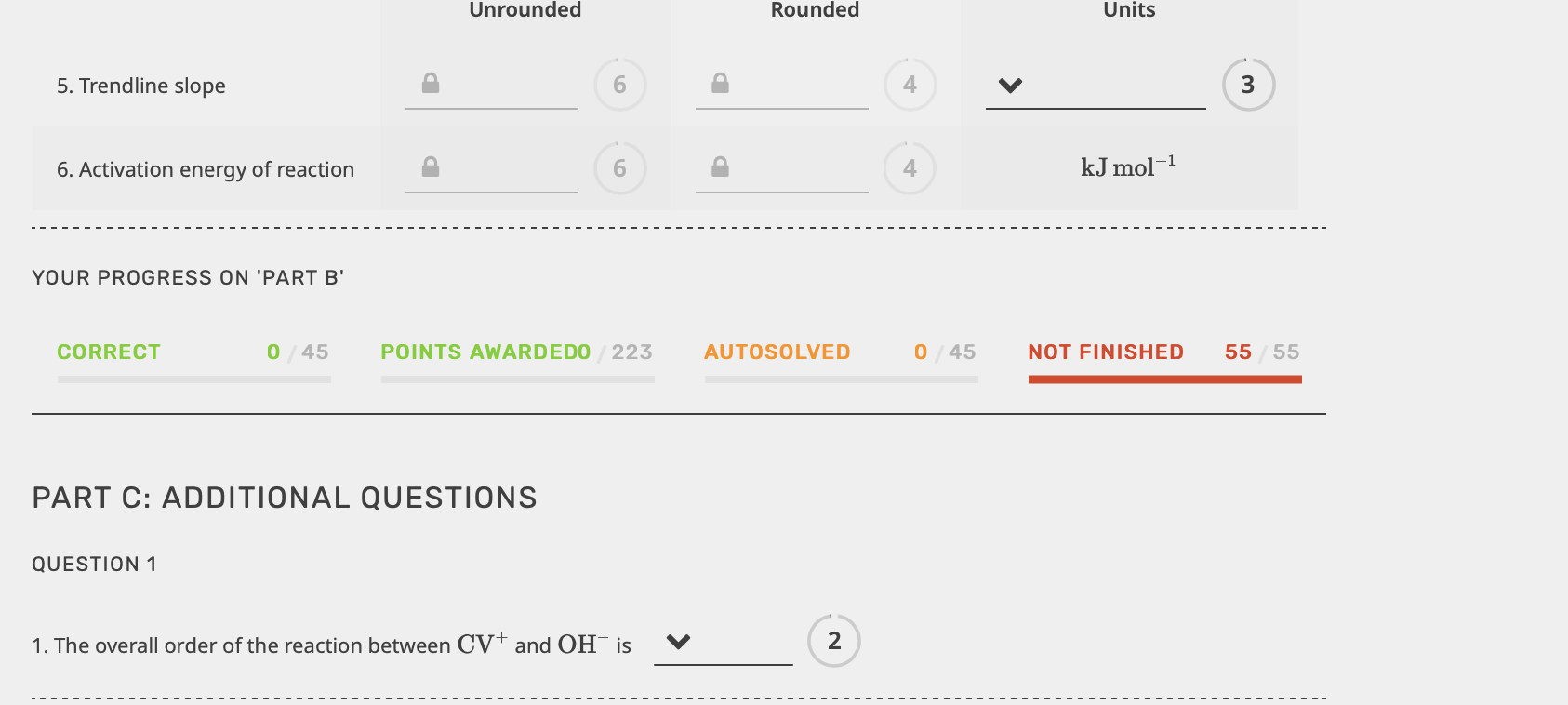The image size is (1568, 705).
Task: Click the "3" attempts circle beside the units dropdown
Action: 1248,85
